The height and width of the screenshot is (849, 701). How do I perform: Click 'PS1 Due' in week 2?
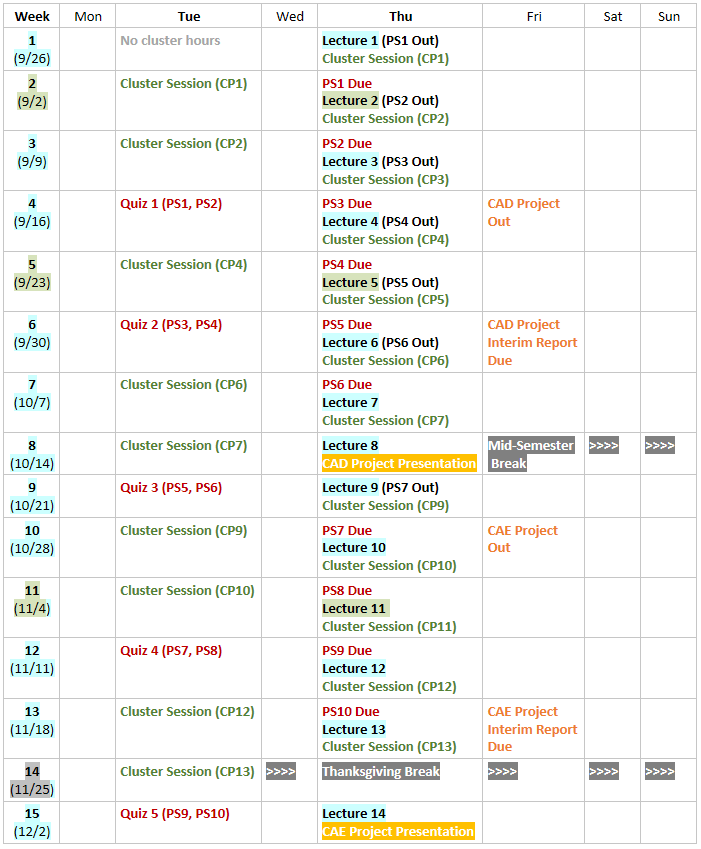pyautogui.click(x=347, y=83)
